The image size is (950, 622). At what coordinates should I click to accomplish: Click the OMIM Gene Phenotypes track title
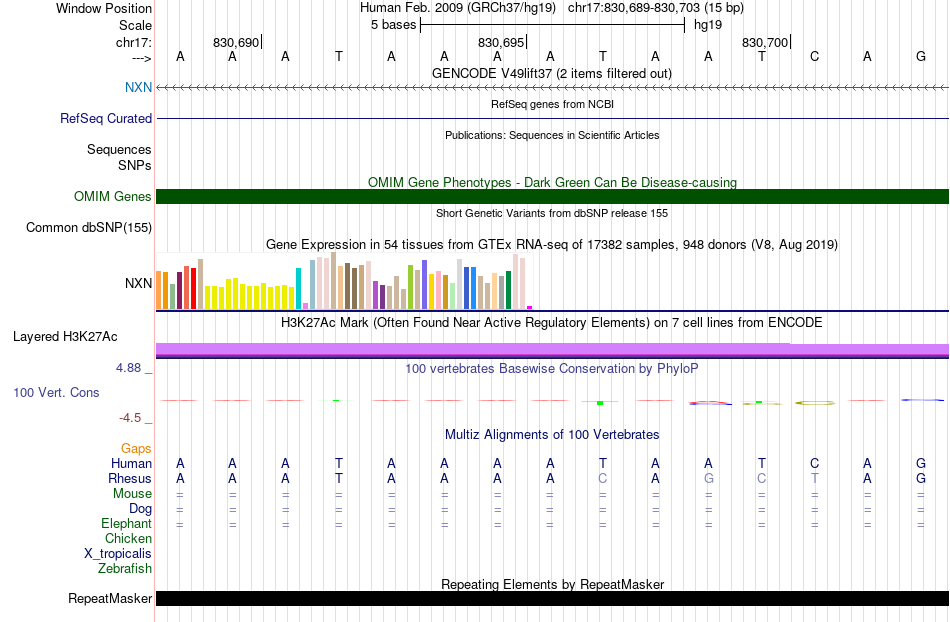pos(552,182)
